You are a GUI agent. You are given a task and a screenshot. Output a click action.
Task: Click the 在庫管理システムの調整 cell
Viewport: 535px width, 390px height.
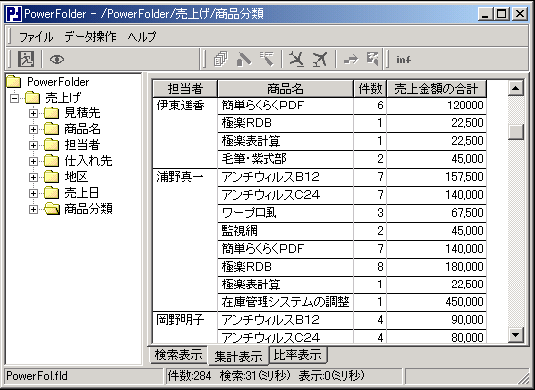coord(285,302)
